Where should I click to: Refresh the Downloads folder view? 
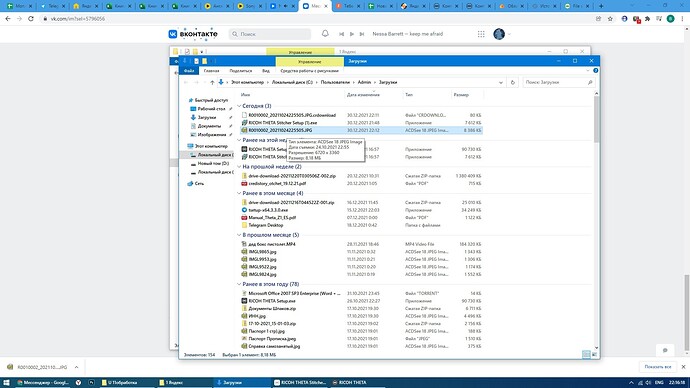point(513,82)
